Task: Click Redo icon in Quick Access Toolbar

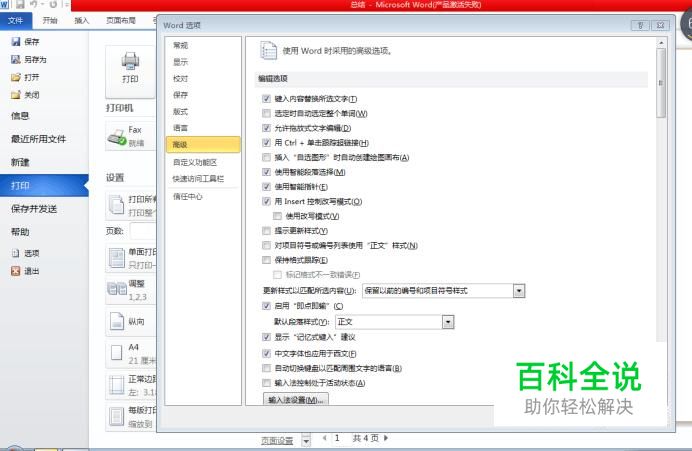Action: tap(53, 4)
